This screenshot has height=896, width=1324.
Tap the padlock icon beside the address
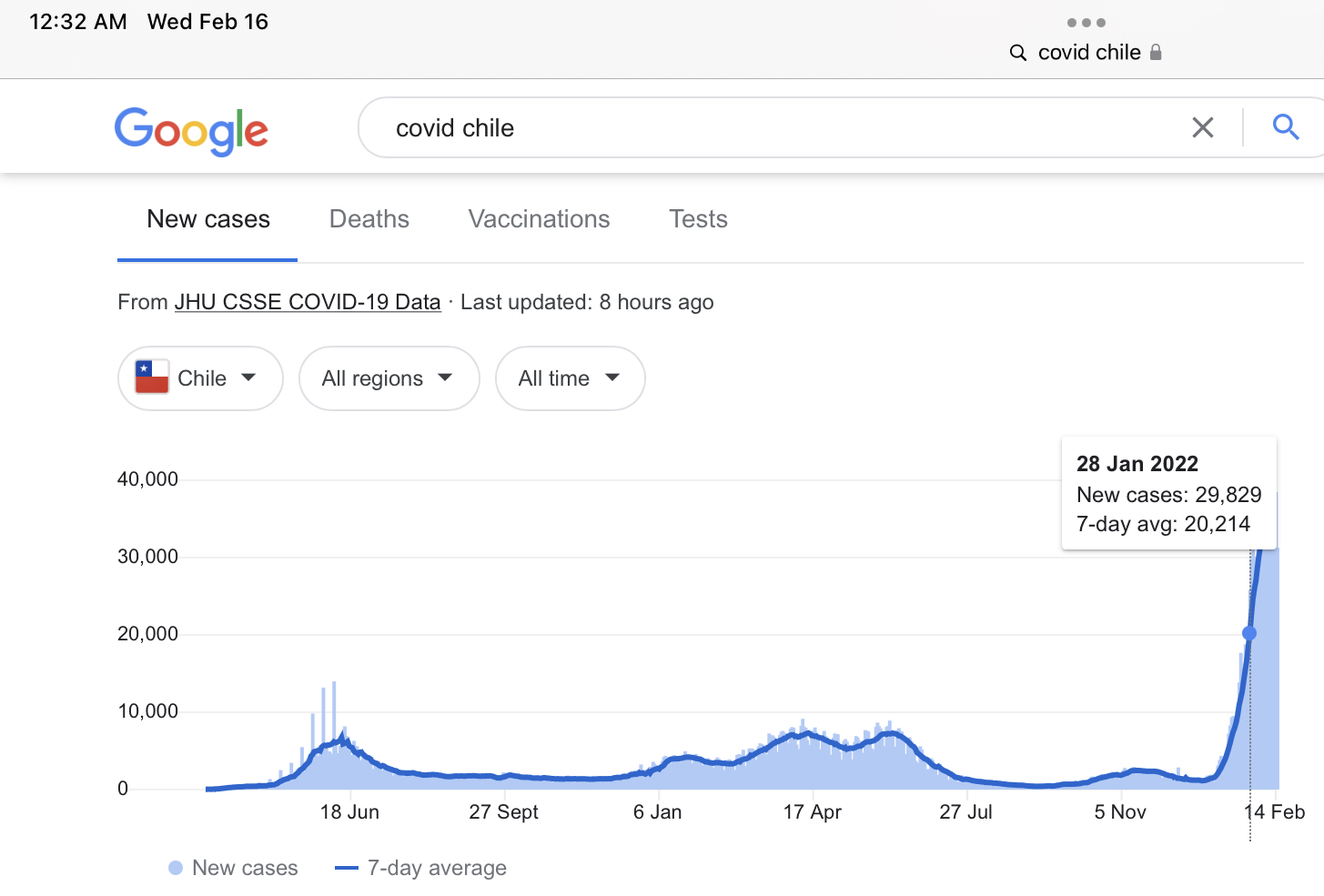pos(1156,53)
